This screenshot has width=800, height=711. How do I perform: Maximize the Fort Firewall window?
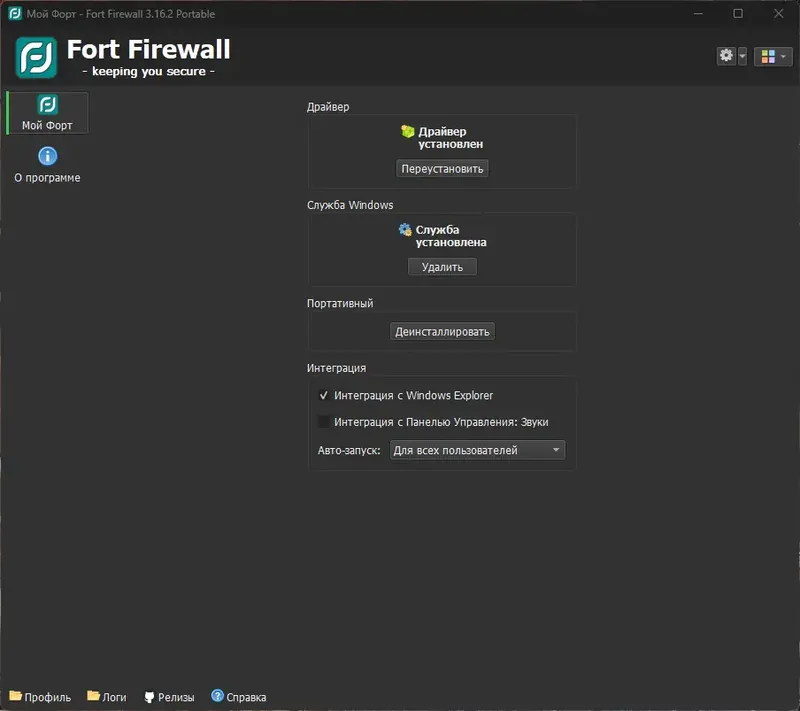pos(738,14)
